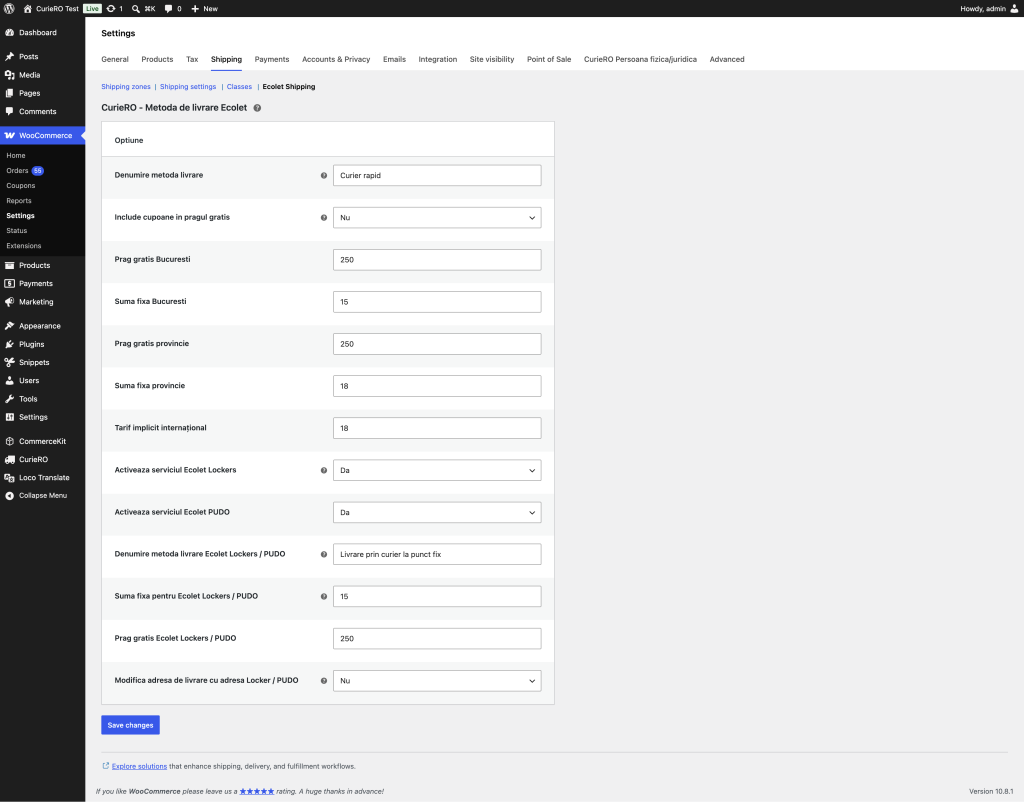
Task: Open the CurieRO Test site home icon
Action: click(x=27, y=8)
